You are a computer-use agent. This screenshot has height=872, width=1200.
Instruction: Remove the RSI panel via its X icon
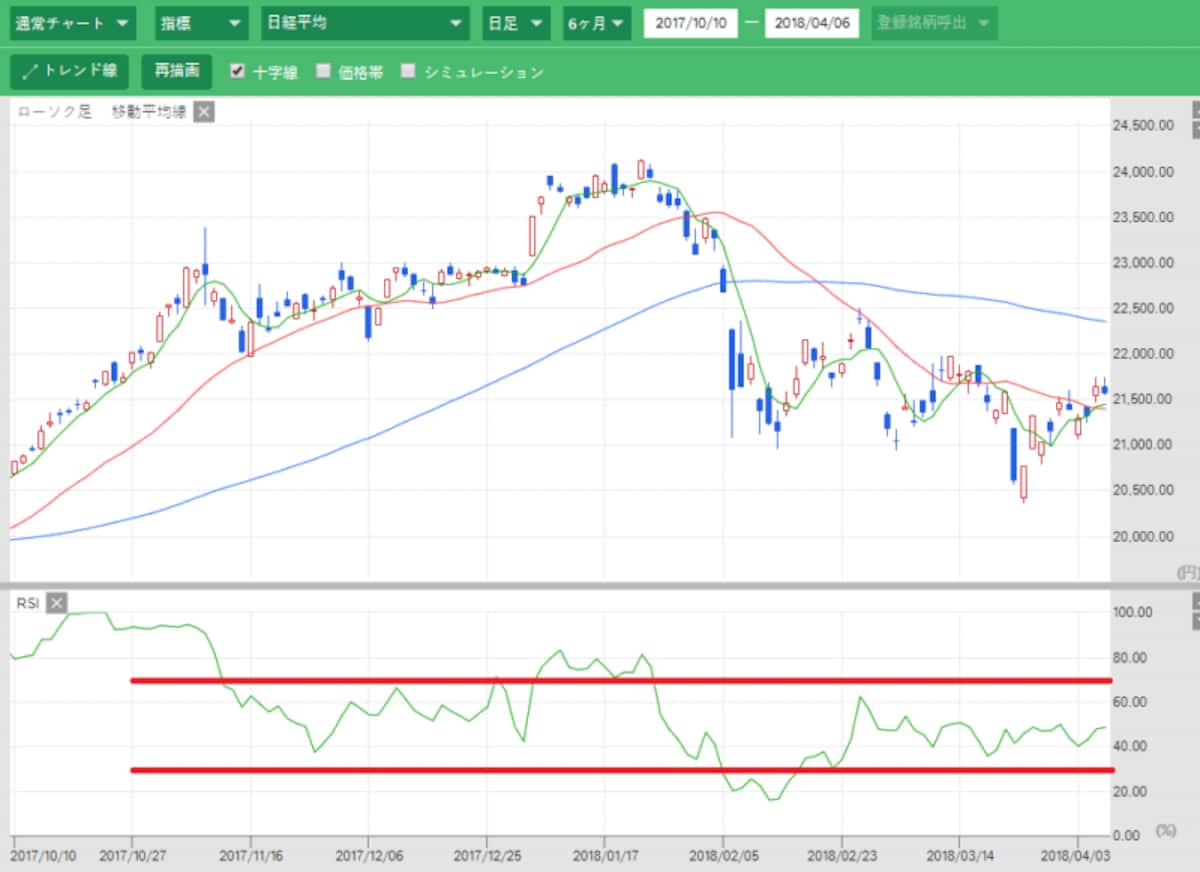point(57,602)
